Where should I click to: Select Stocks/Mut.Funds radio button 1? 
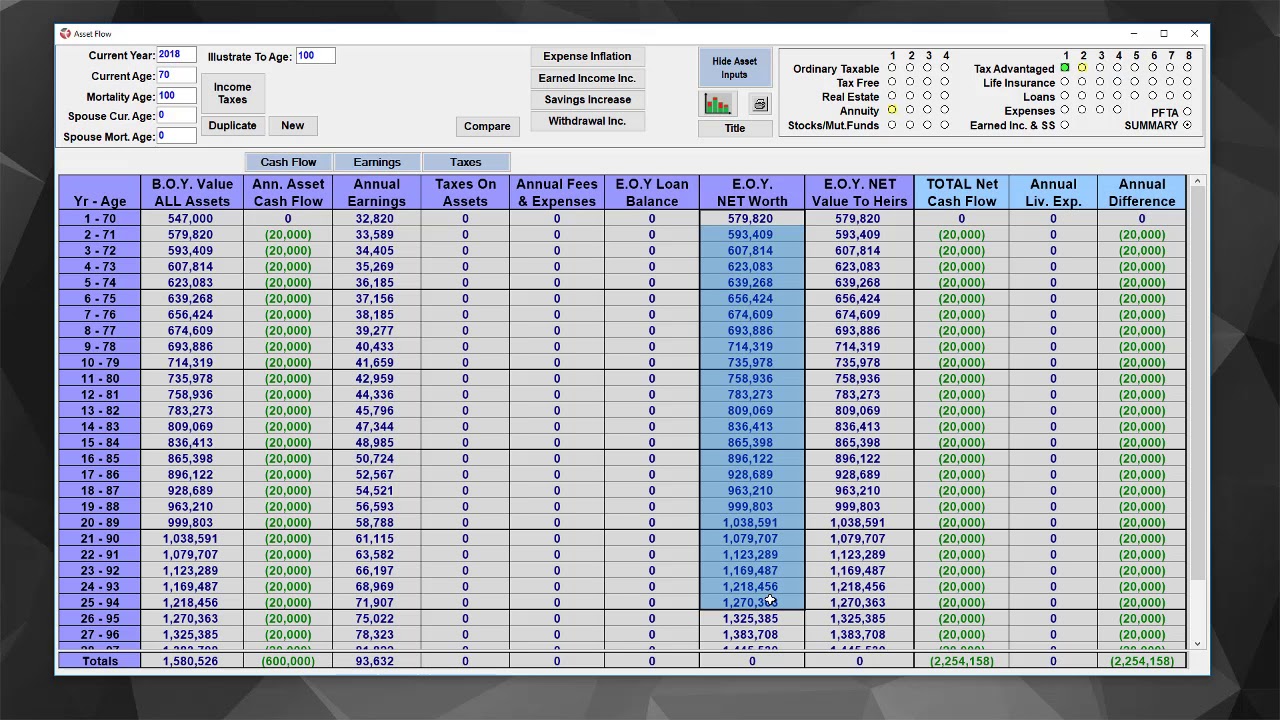892,126
